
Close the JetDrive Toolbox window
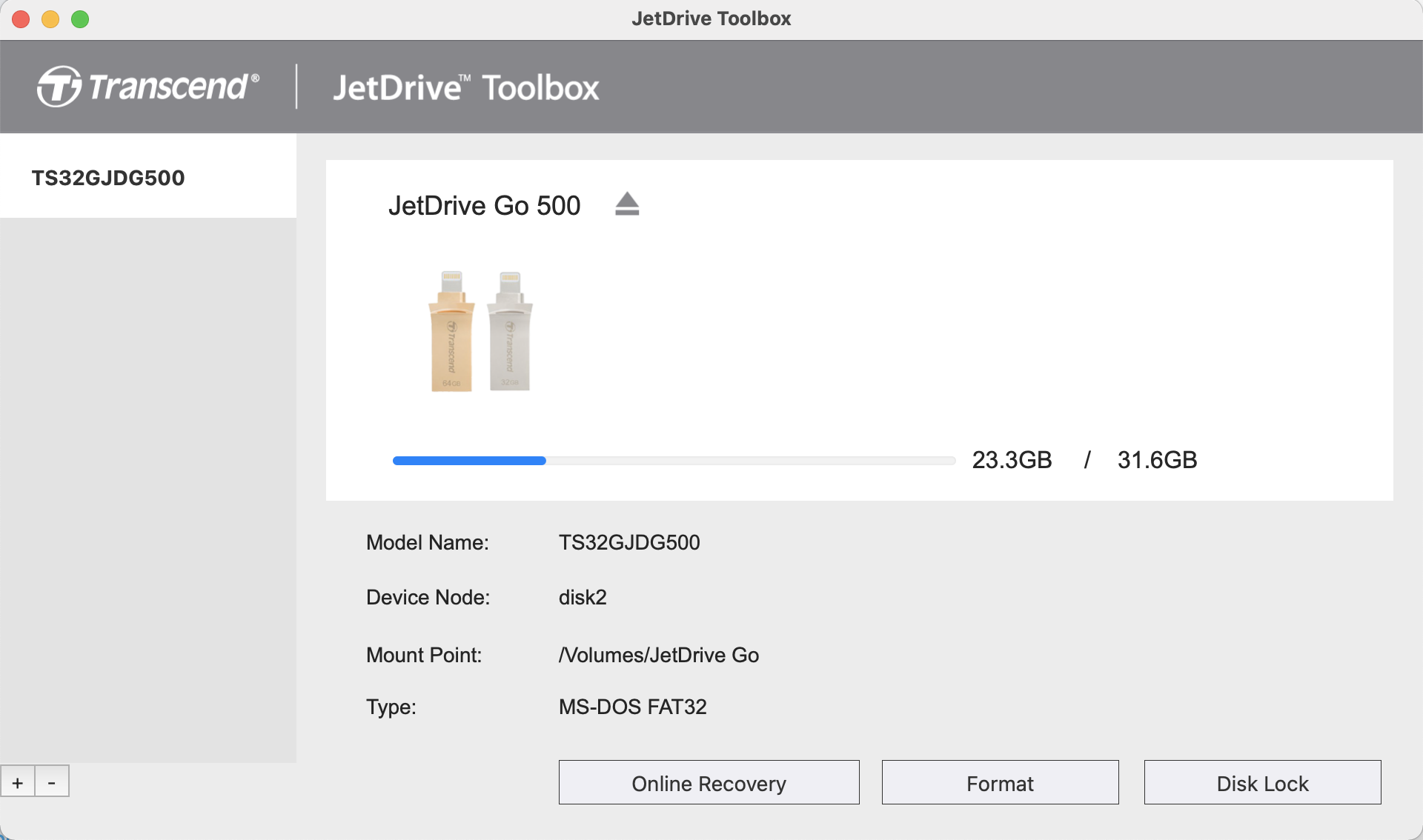click(x=21, y=19)
